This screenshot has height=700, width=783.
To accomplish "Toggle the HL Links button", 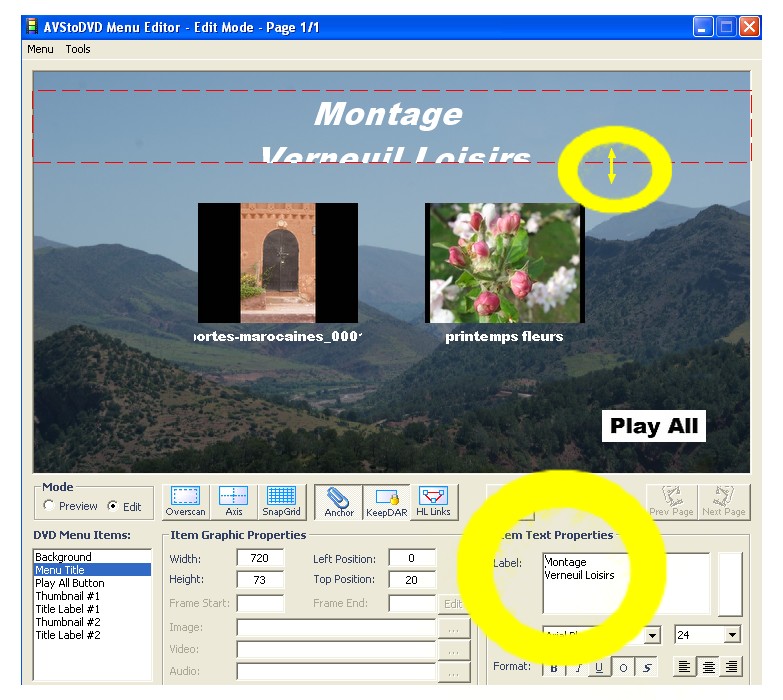I will (x=433, y=502).
